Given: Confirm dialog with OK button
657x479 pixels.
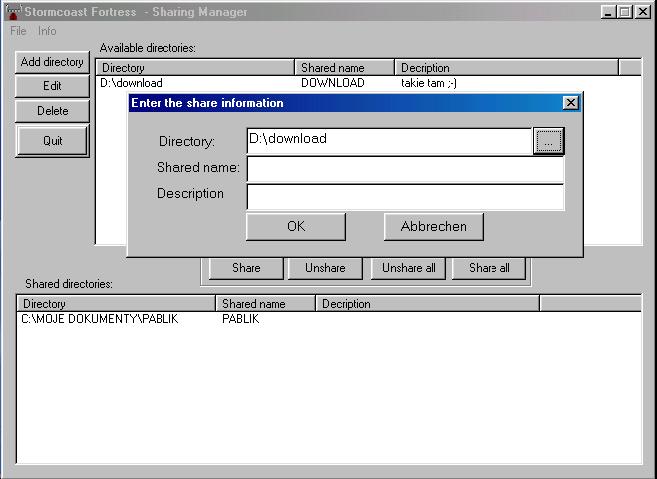Looking at the screenshot, I should pos(296,226).
